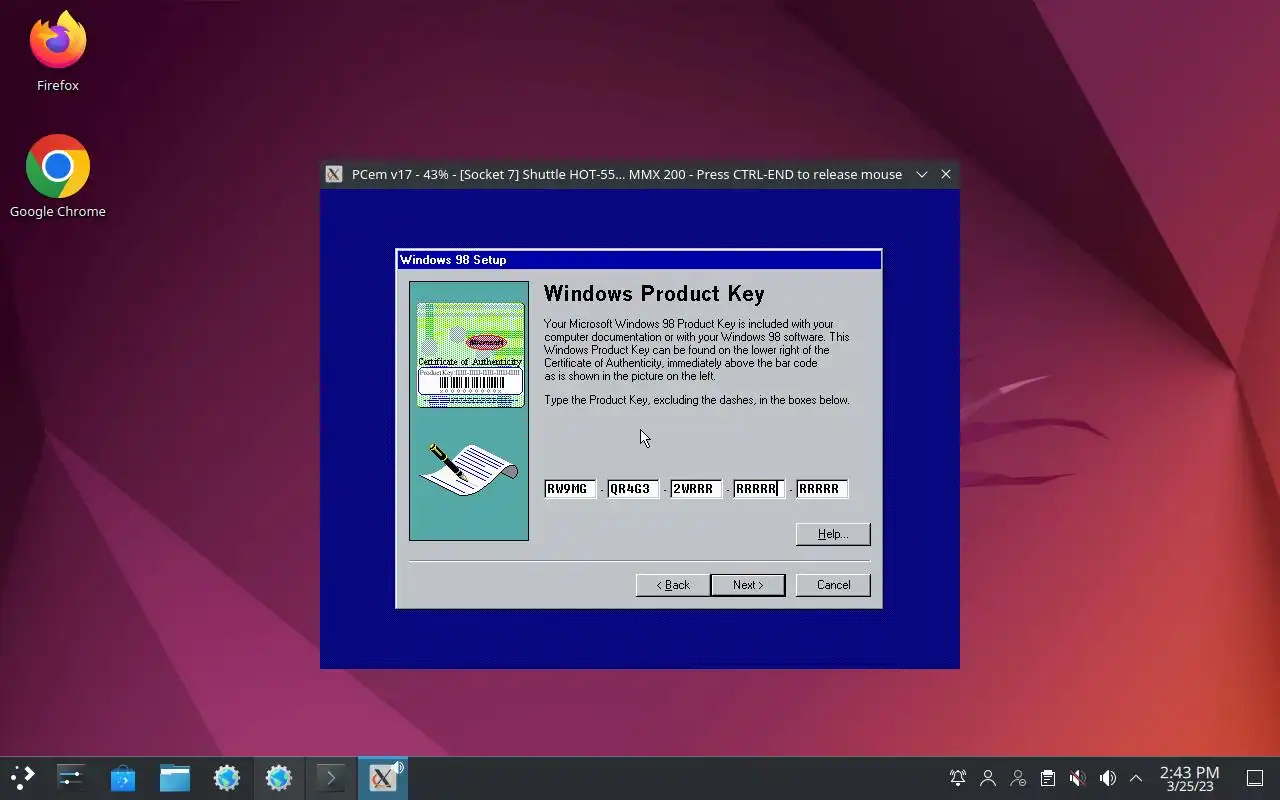Click the PCem window title bar icon
Screen dimensions: 1280x800
(x=335, y=174)
